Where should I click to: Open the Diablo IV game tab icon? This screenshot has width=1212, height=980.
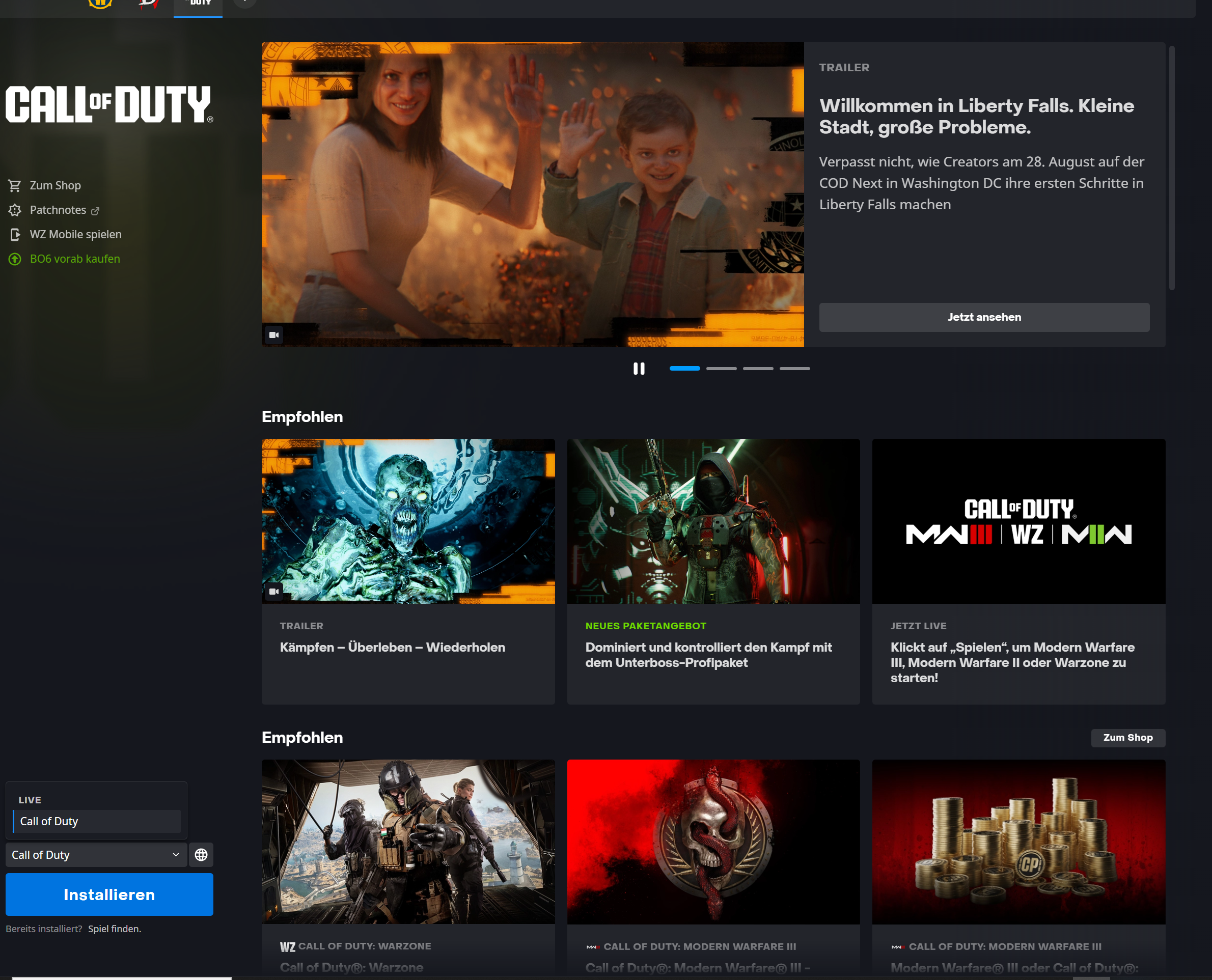(x=149, y=4)
